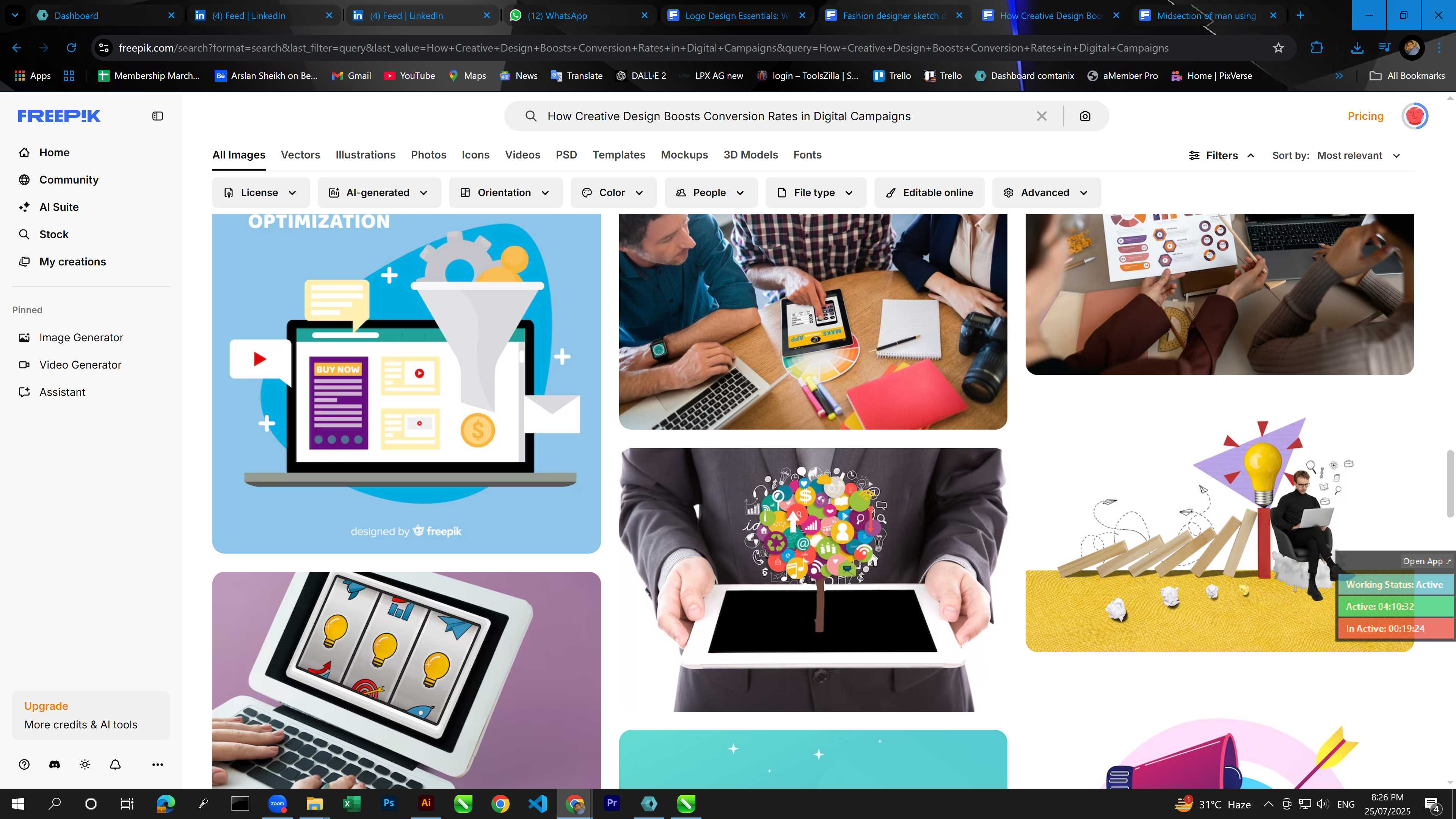Click the page vertical scrollbar
Viewport: 1456px width, 819px height.
1450,483
